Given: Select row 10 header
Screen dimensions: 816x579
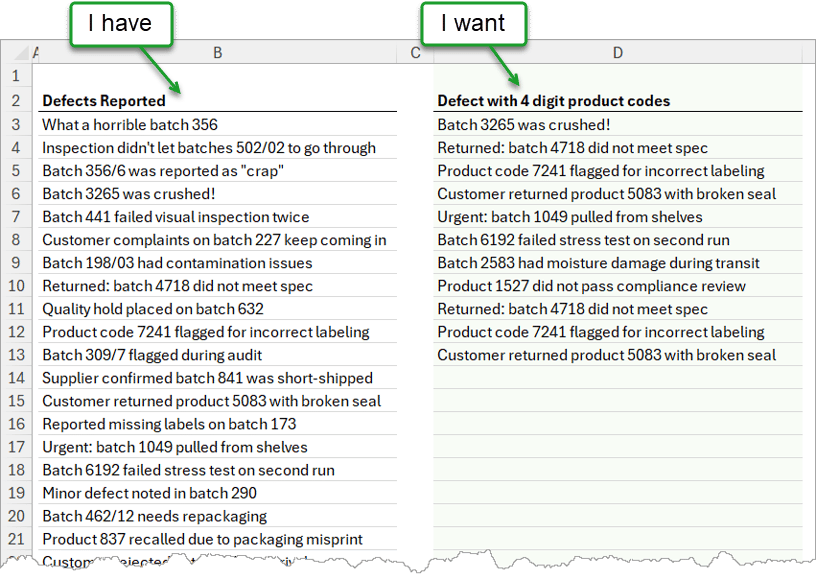Looking at the screenshot, I should (x=16, y=286).
